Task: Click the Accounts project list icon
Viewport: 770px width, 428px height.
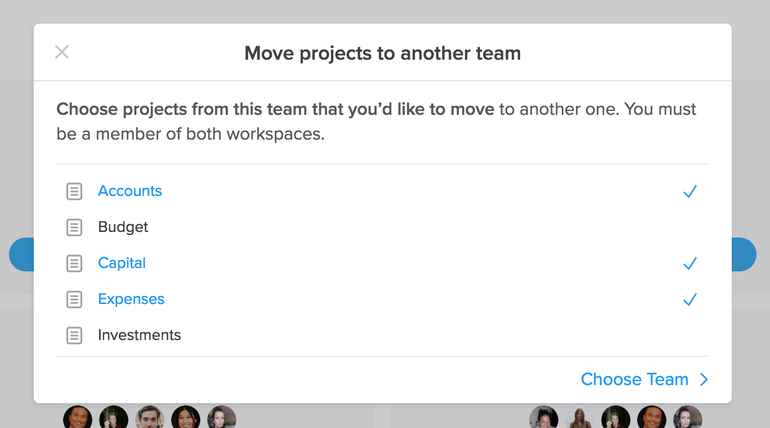Action: 74,191
